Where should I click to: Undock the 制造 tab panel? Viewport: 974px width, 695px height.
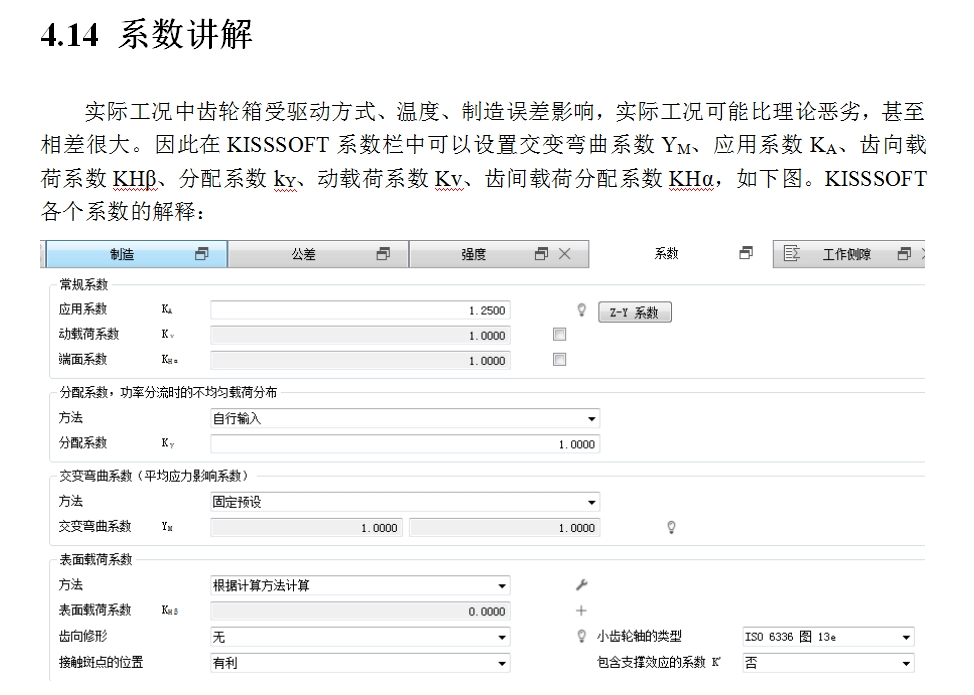click(x=201, y=253)
